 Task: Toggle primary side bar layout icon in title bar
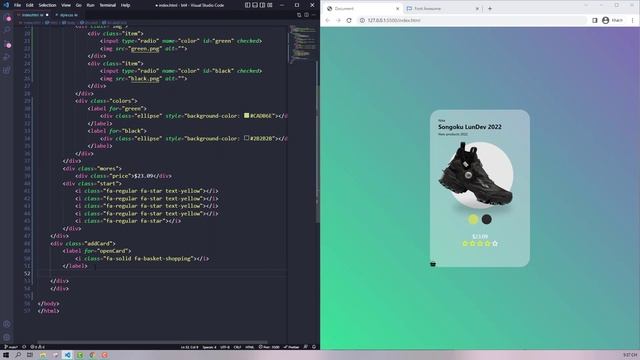[x=248, y=5]
